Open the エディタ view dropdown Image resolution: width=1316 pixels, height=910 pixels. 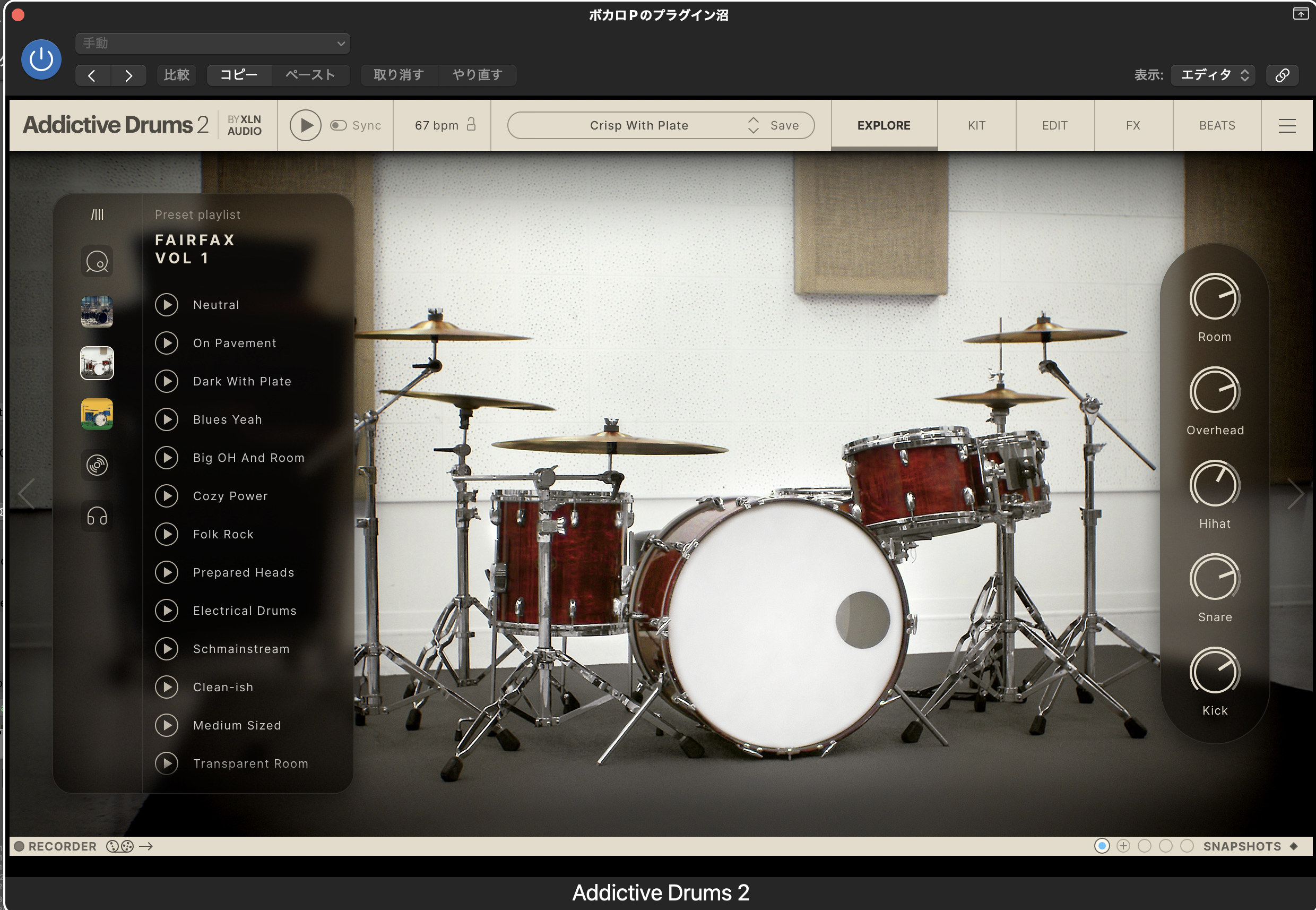coord(1213,75)
